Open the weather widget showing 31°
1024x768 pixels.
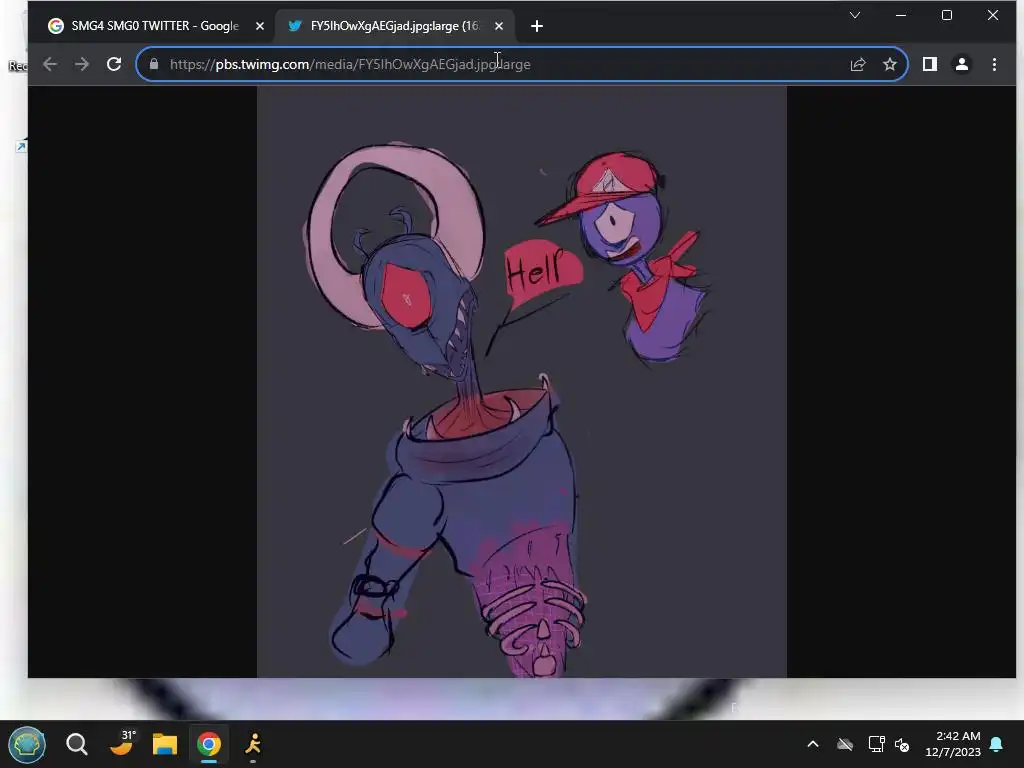(x=121, y=743)
